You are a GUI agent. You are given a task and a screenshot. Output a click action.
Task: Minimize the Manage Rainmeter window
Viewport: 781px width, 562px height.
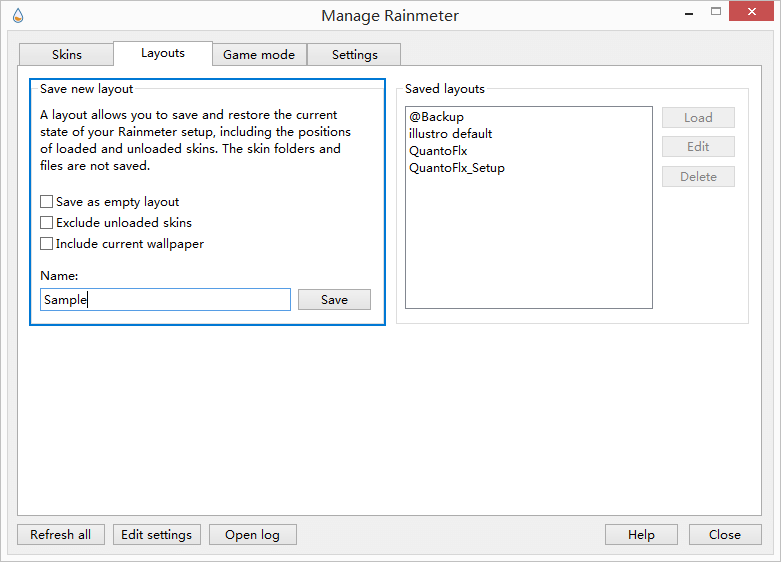689,12
